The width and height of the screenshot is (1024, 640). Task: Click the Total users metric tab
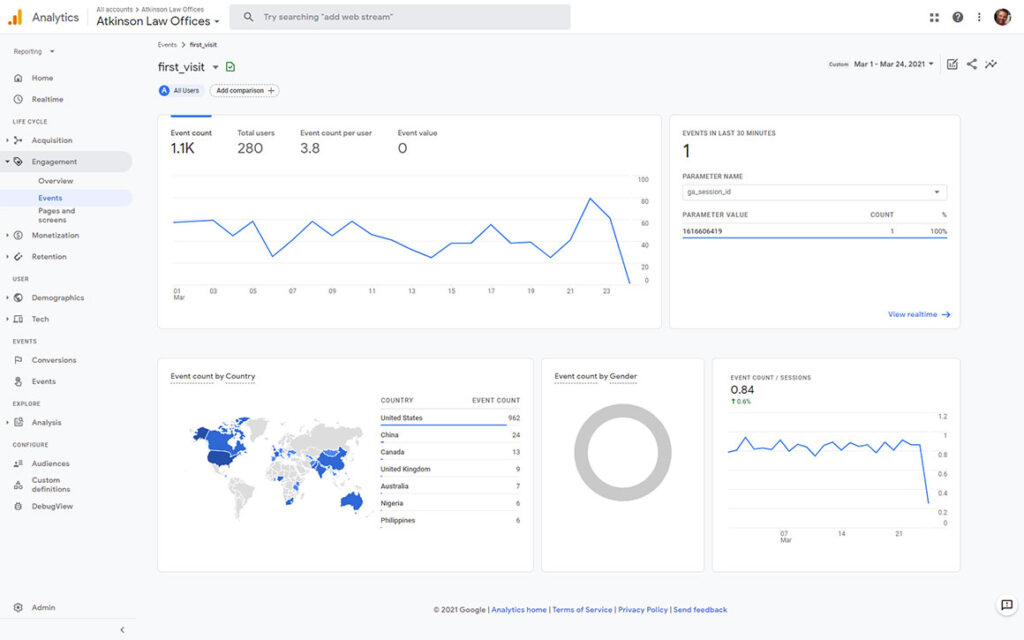[x=255, y=142]
